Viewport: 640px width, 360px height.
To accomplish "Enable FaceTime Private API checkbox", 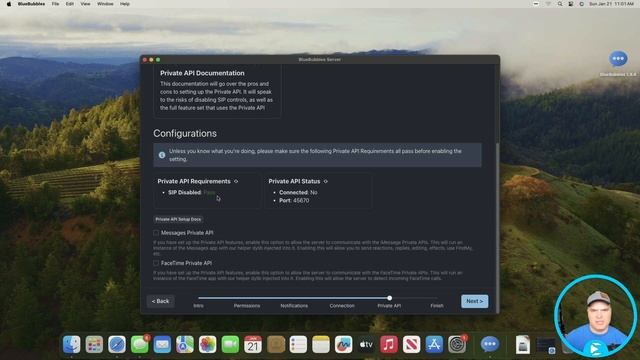I will pyautogui.click(x=156, y=263).
